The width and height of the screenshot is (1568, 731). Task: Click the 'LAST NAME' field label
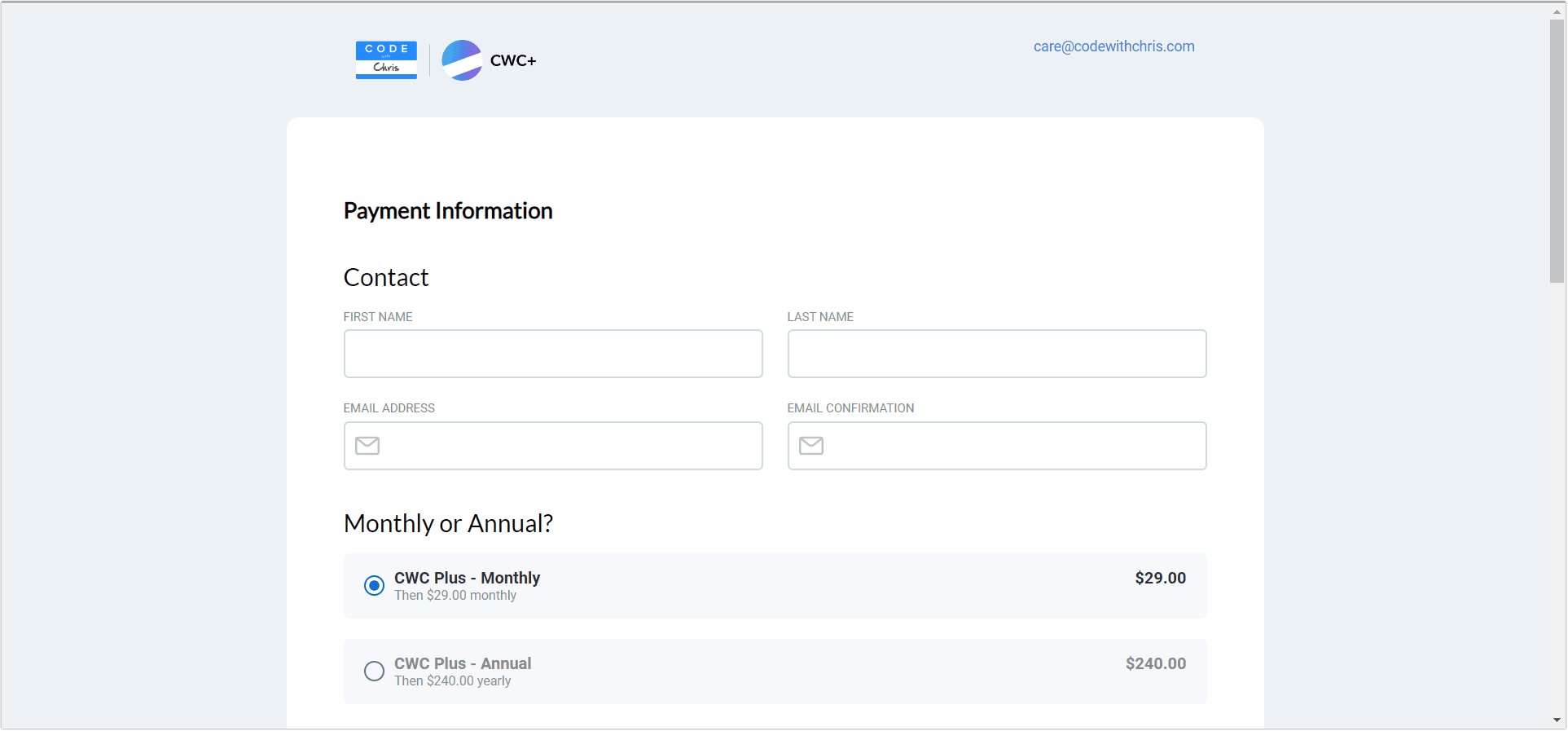coord(820,317)
